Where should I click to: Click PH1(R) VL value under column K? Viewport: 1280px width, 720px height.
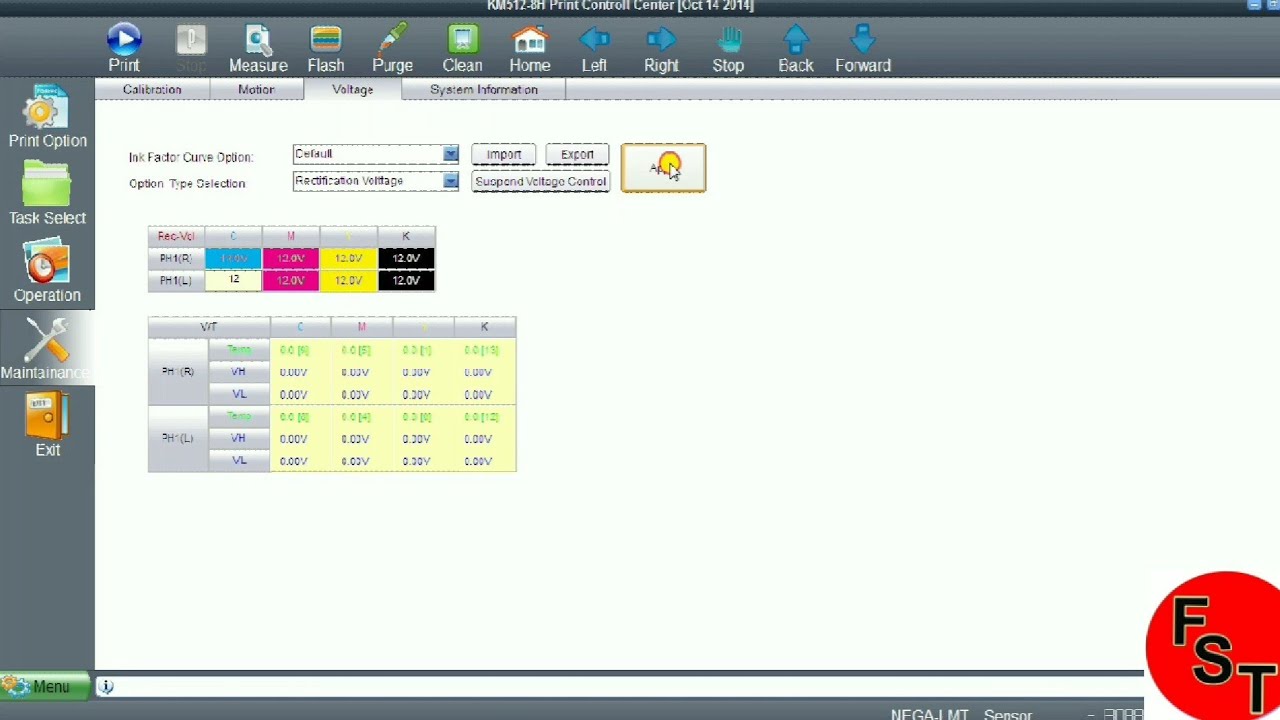(x=478, y=395)
